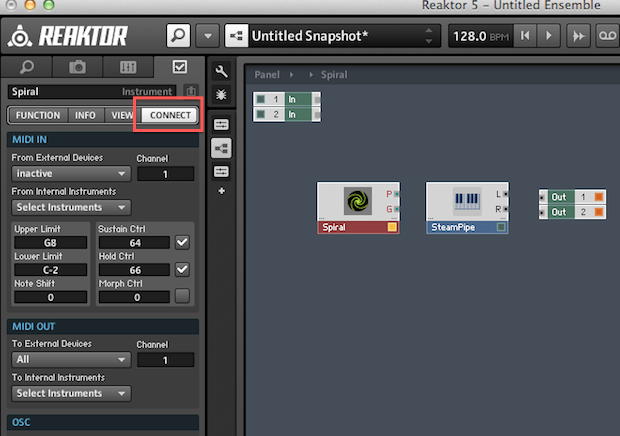This screenshot has height=436, width=620.
Task: Toggle the Sustain Ctrl checkbox
Action: (x=181, y=242)
